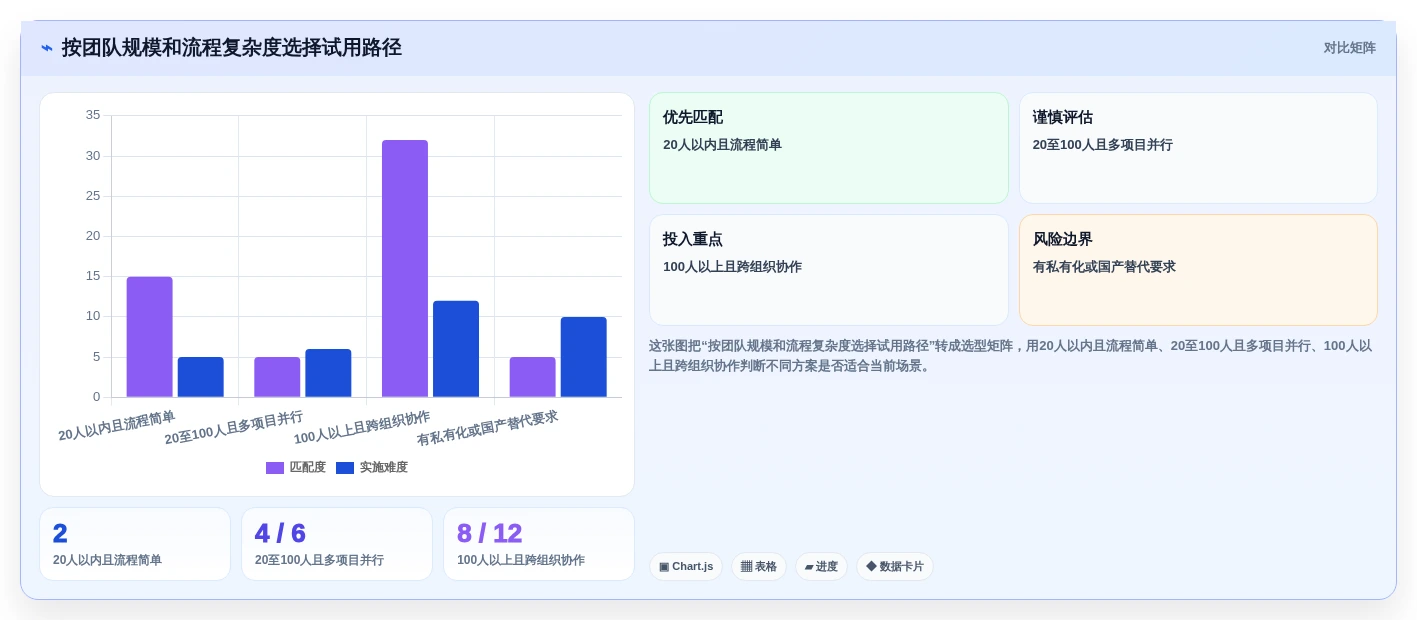The height and width of the screenshot is (620, 1417).
Task: Open the 风险边界 card
Action: 1198,270
